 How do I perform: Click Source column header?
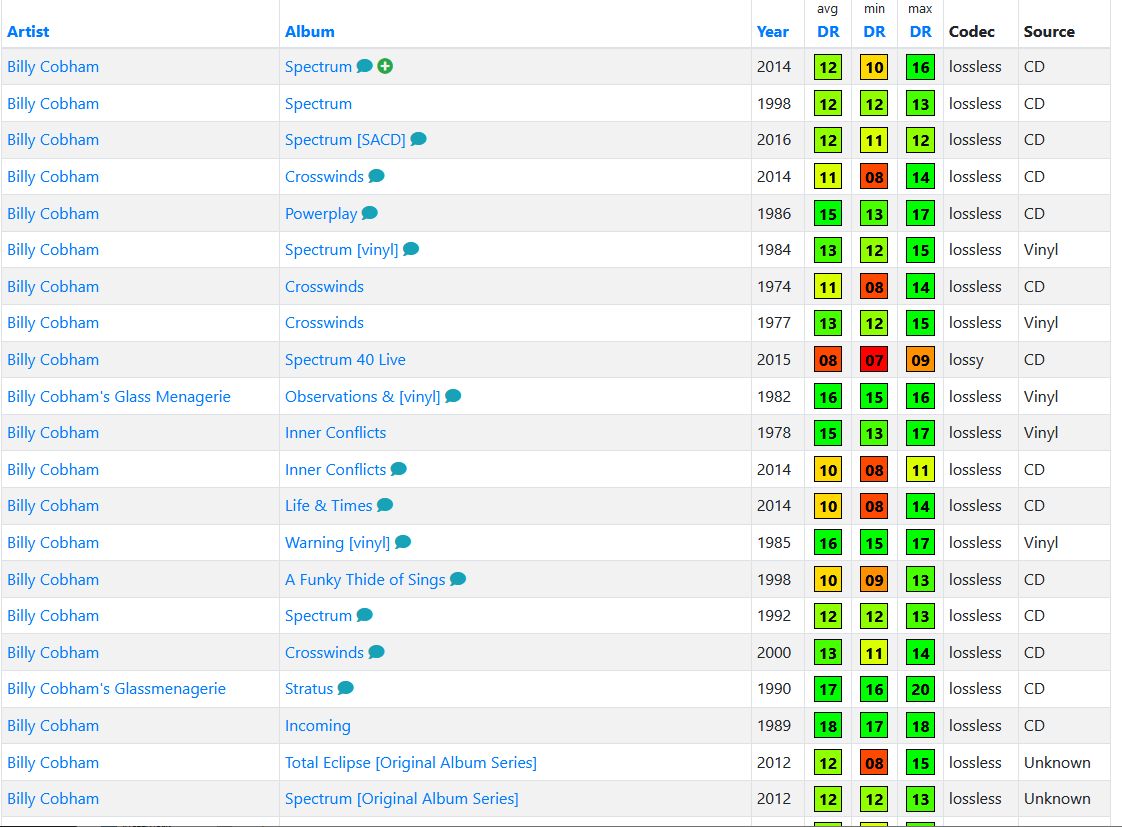point(1049,31)
